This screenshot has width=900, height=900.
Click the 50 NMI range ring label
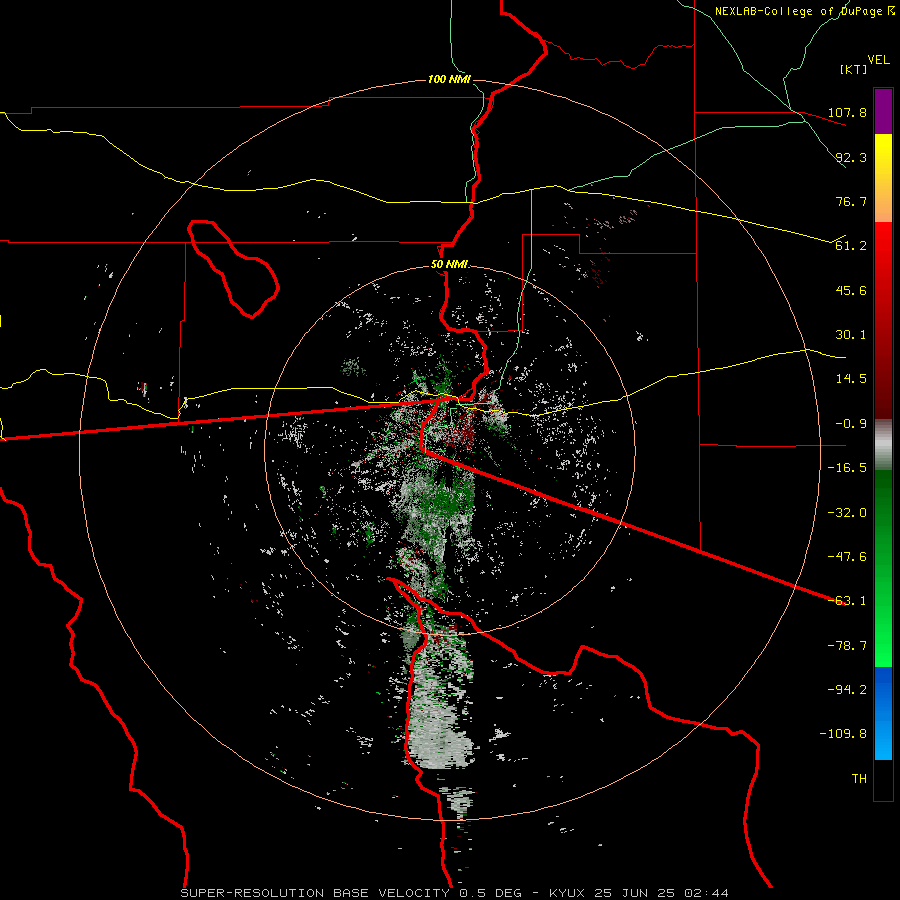coord(449,265)
